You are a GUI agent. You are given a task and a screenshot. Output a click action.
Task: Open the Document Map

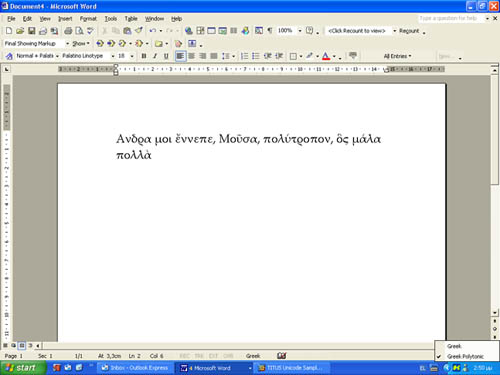pyautogui.click(x=259, y=31)
